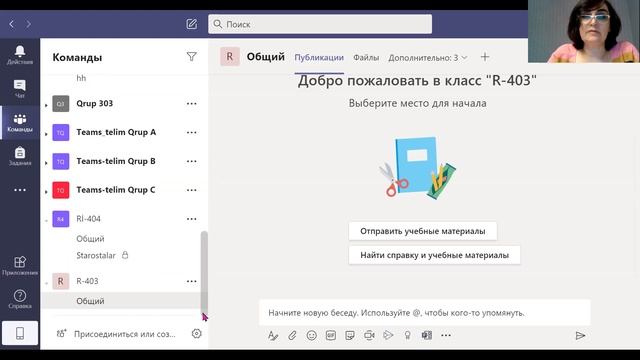This screenshot has height=360, width=640.
Task: Send the message with arrow icon
Action: pyautogui.click(x=580, y=336)
